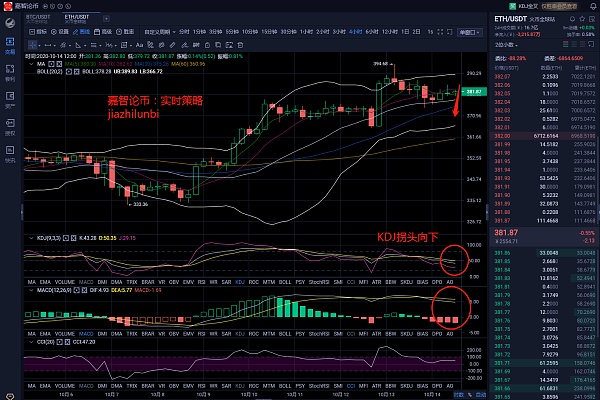Close the CCI indicator panel
The height and width of the screenshot is (400, 600).
tap(67, 342)
